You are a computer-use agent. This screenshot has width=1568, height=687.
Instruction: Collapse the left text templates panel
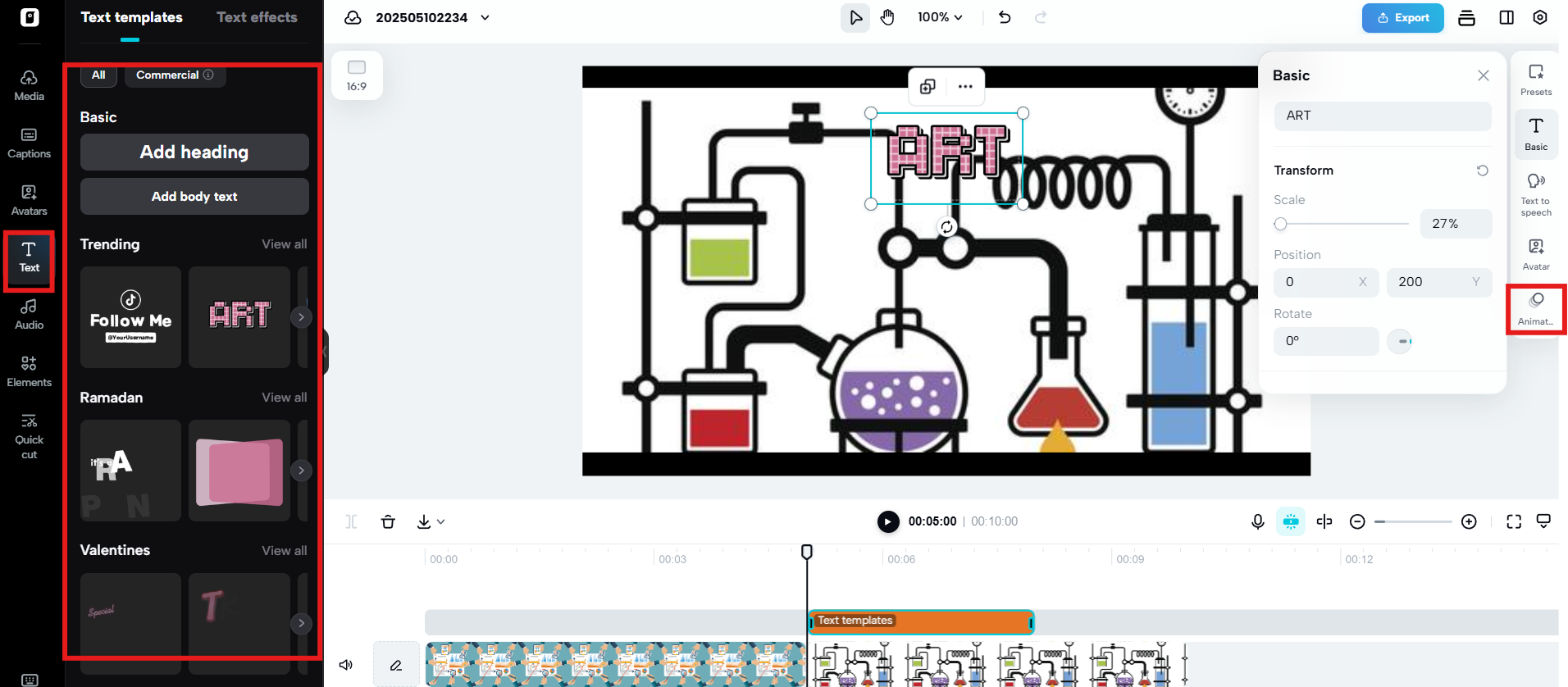tap(326, 352)
